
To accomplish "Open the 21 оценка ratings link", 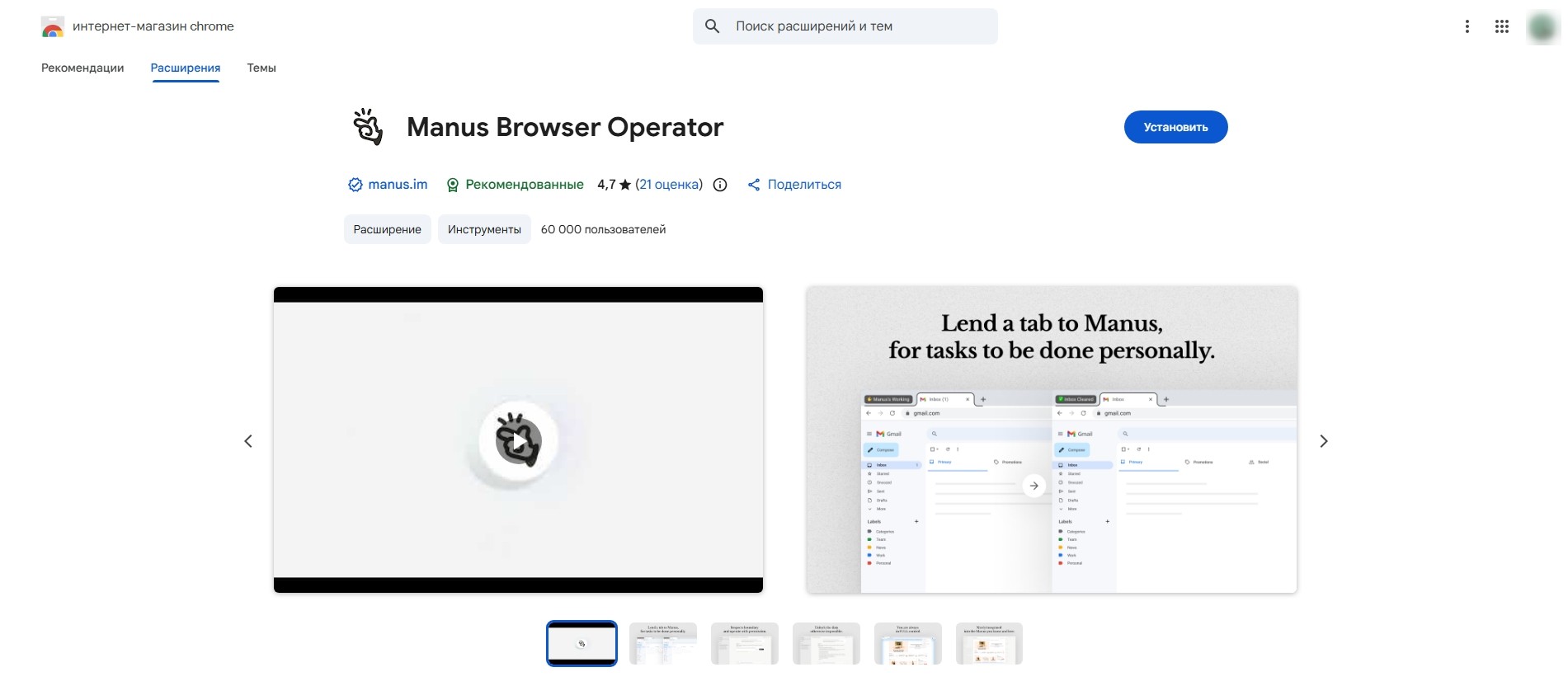I will click(669, 185).
